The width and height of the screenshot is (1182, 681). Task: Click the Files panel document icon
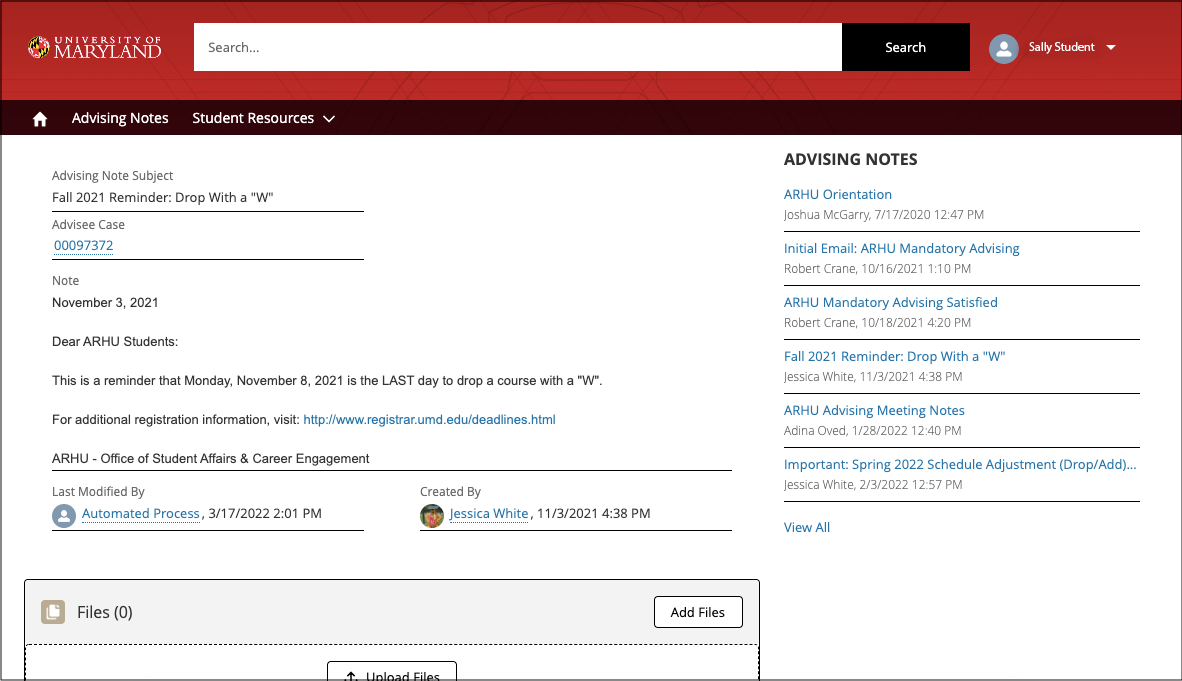[52, 611]
